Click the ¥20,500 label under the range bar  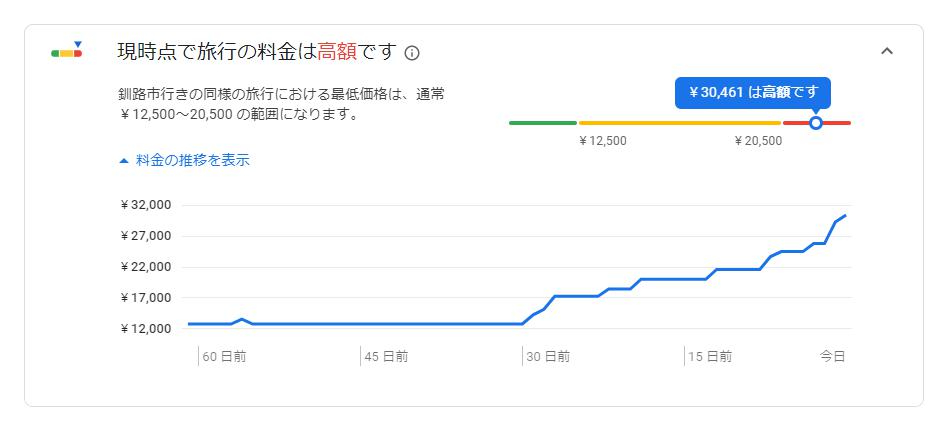[759, 141]
